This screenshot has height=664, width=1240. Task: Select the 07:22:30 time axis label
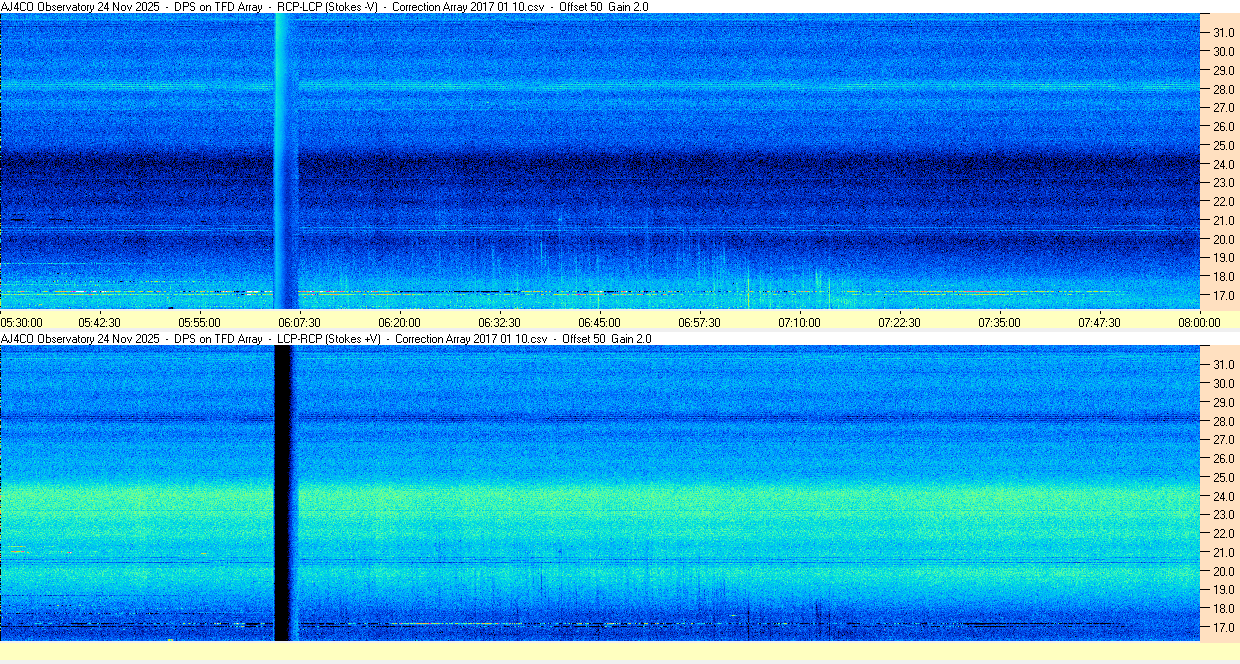pos(900,323)
